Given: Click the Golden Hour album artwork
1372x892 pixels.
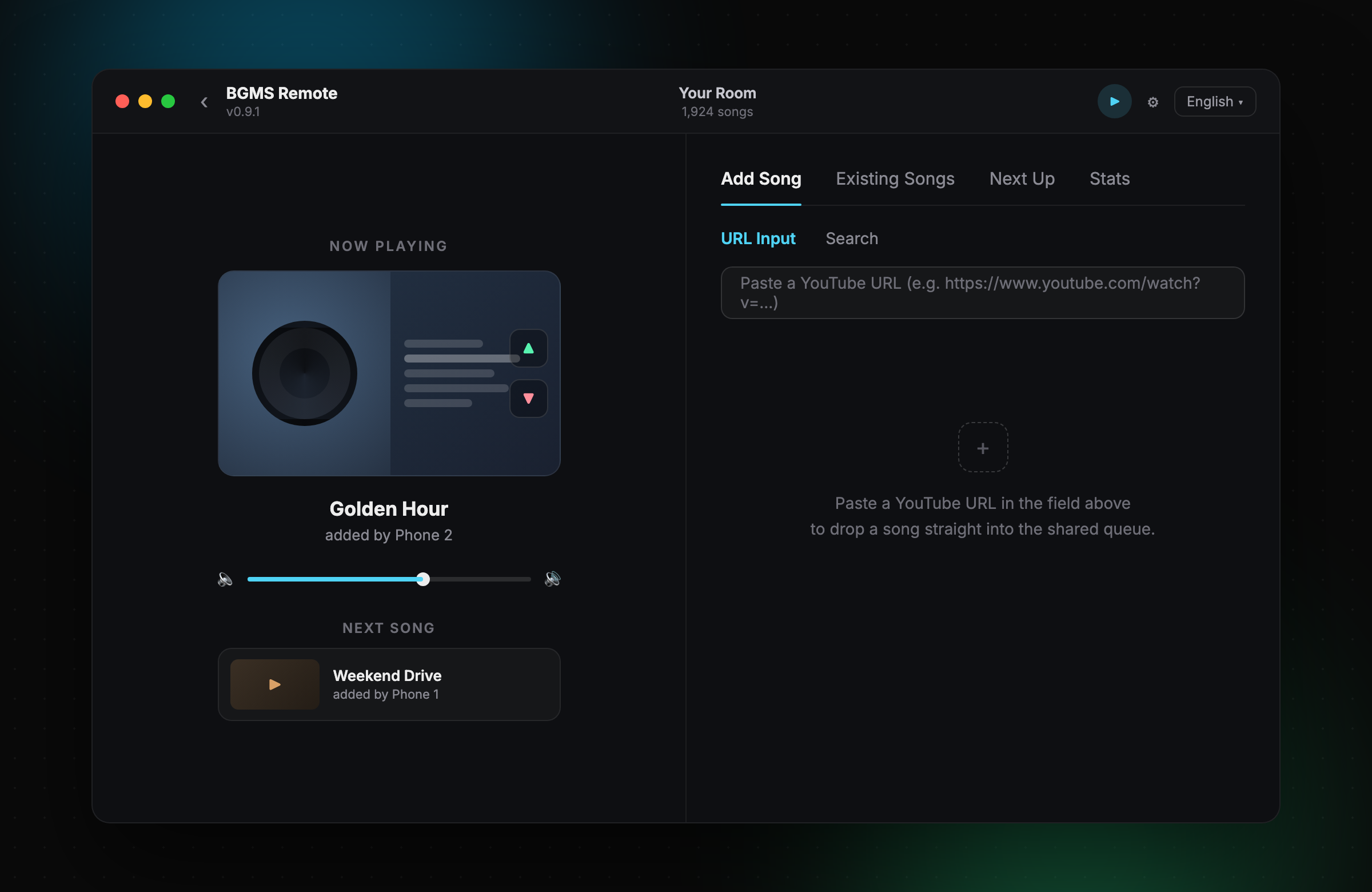Looking at the screenshot, I should point(389,373).
